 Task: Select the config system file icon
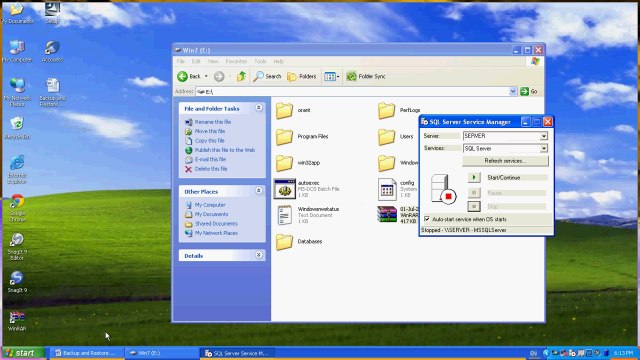click(x=387, y=189)
